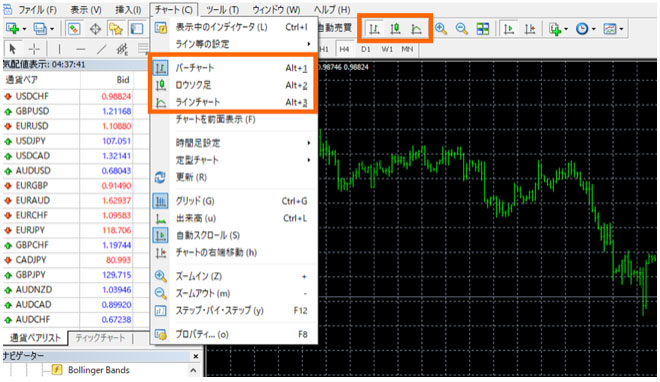Open the periods clock toolbar icon

coord(582,29)
